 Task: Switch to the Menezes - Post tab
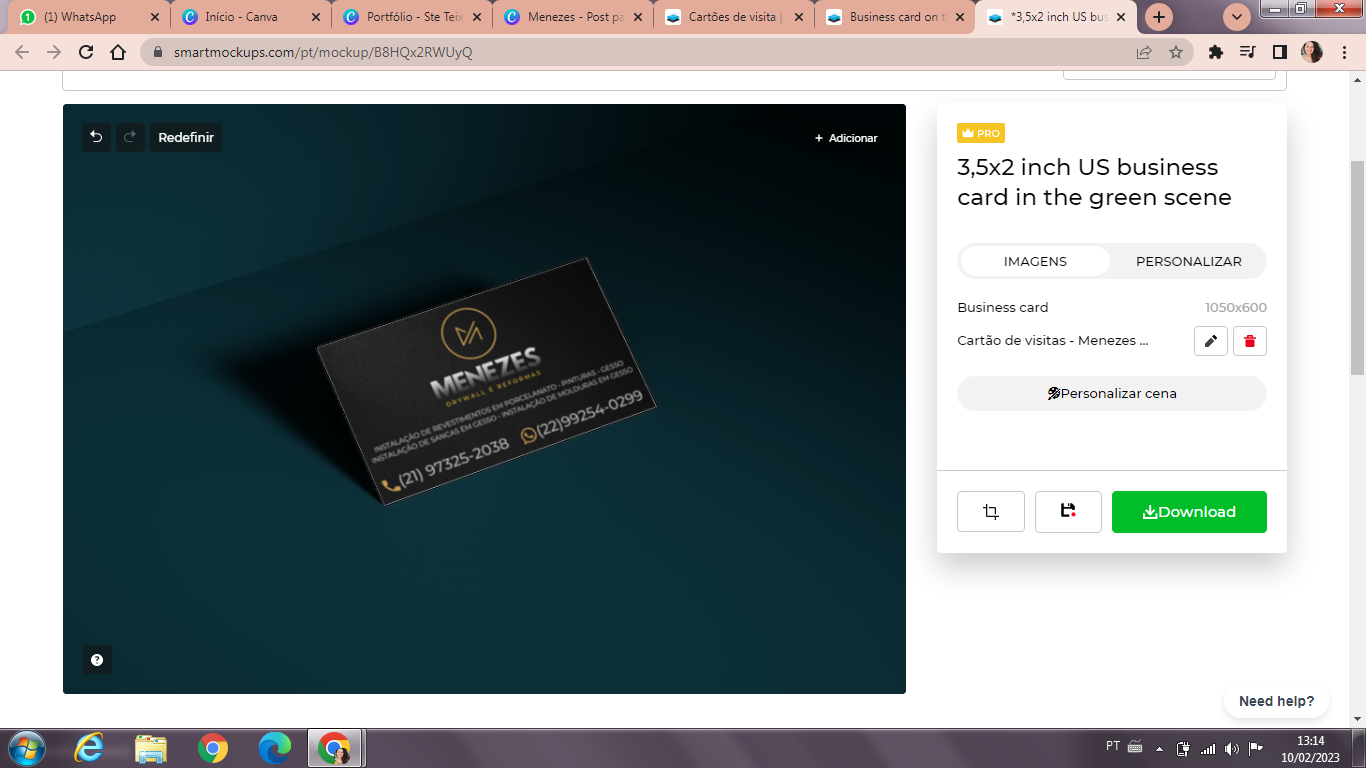click(573, 17)
